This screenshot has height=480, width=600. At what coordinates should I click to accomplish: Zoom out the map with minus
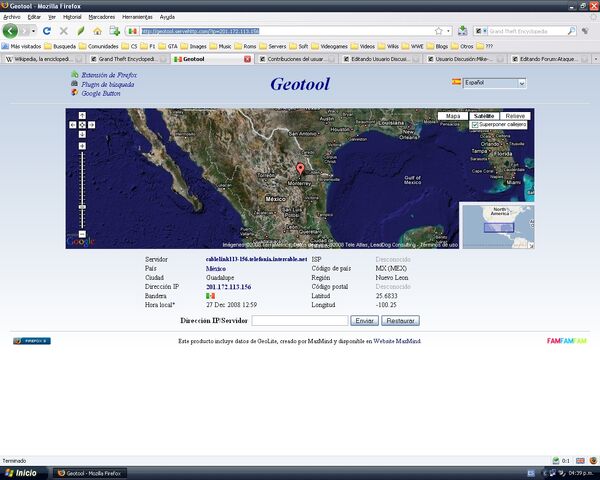tap(82, 234)
